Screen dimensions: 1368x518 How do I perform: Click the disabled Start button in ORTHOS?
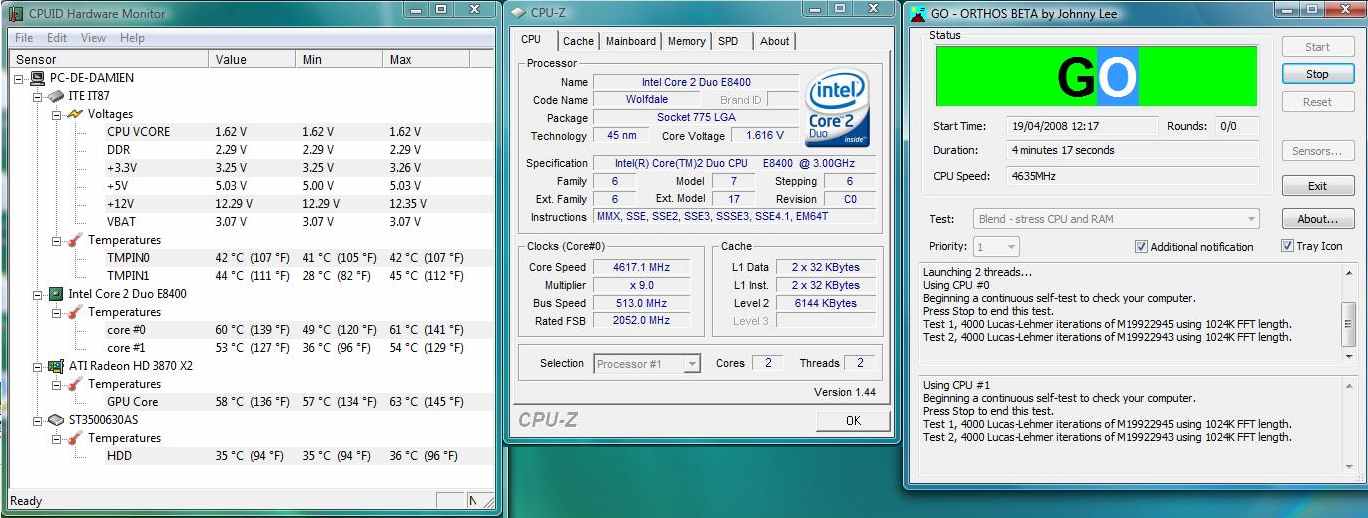point(1317,47)
